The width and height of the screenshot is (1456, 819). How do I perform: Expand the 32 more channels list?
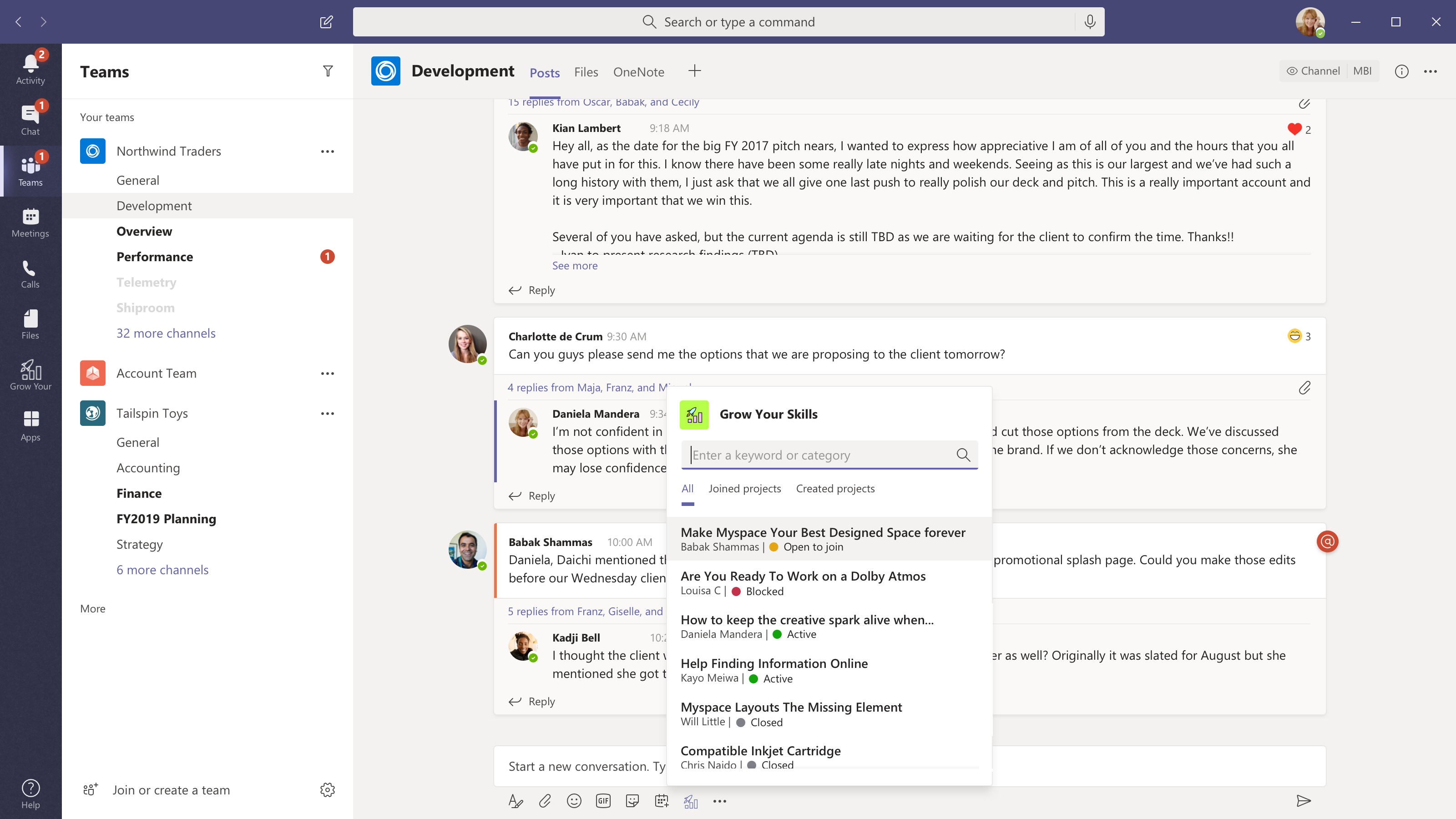pos(166,333)
